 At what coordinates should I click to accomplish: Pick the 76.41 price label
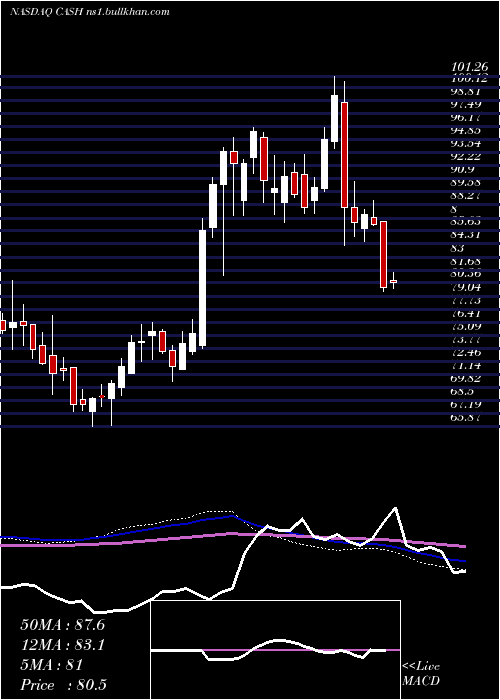[467, 313]
